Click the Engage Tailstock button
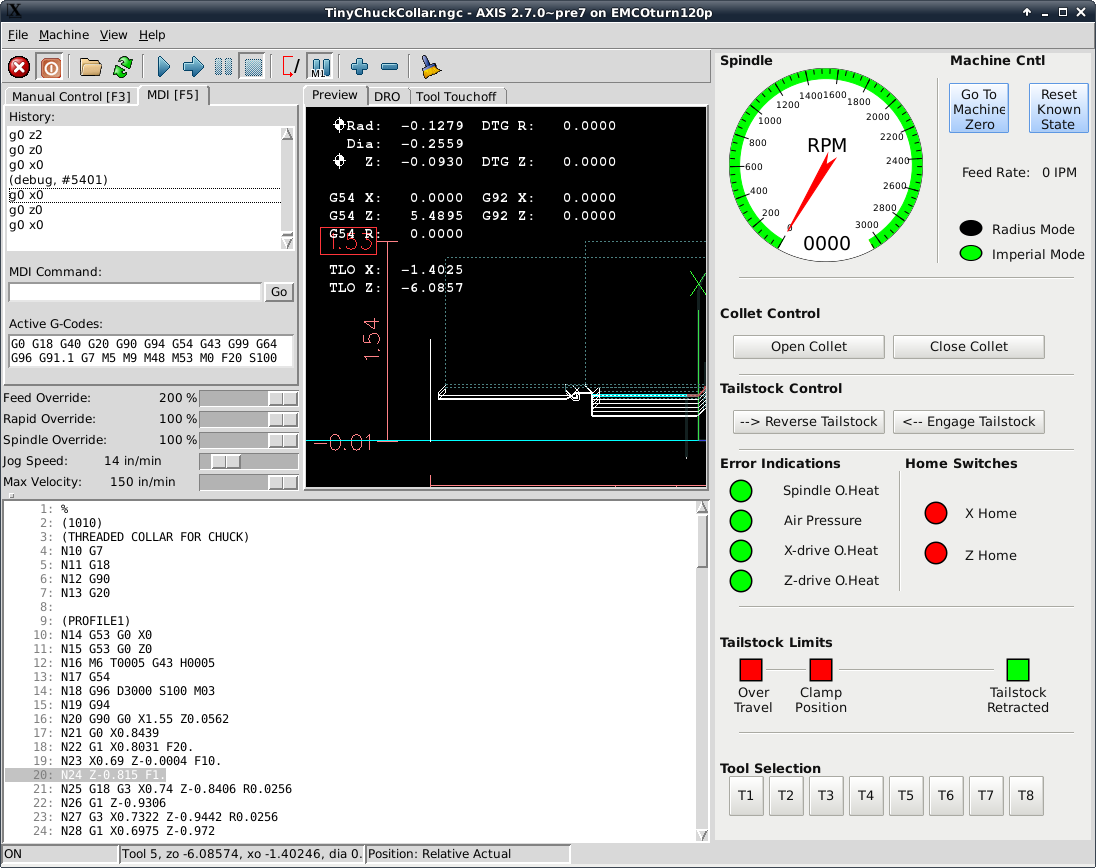This screenshot has height=868, width=1096. [969, 421]
